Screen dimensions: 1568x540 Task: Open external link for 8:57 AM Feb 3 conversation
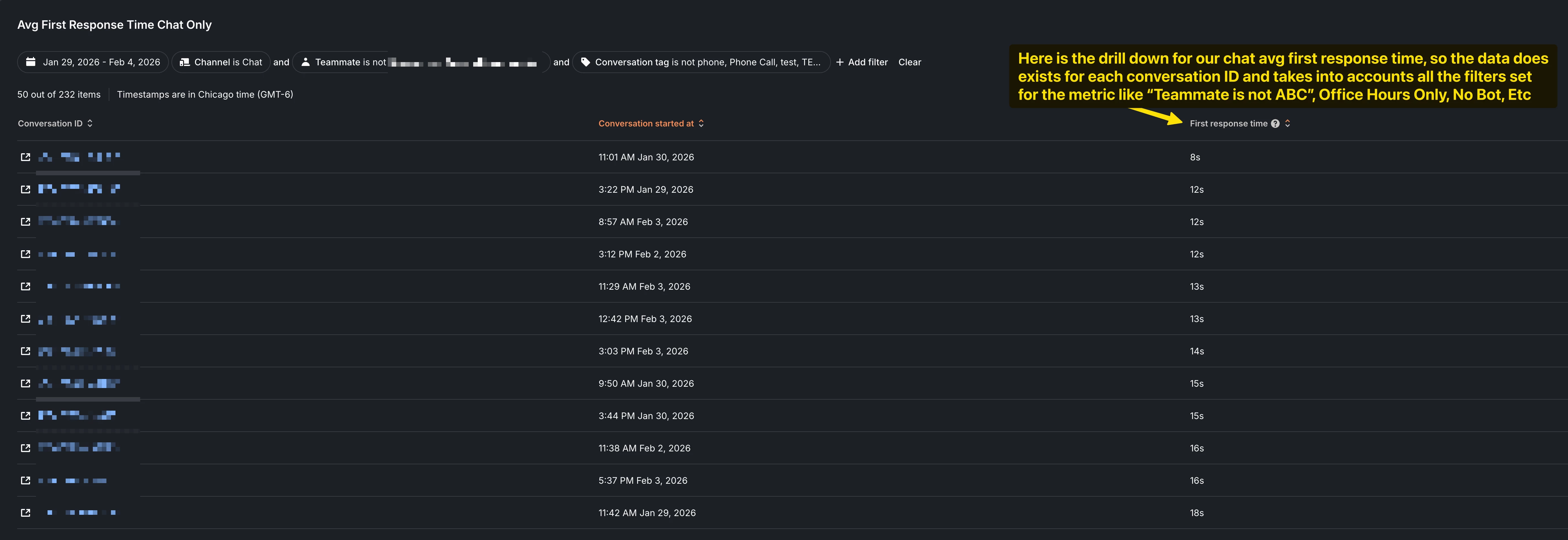pos(26,221)
